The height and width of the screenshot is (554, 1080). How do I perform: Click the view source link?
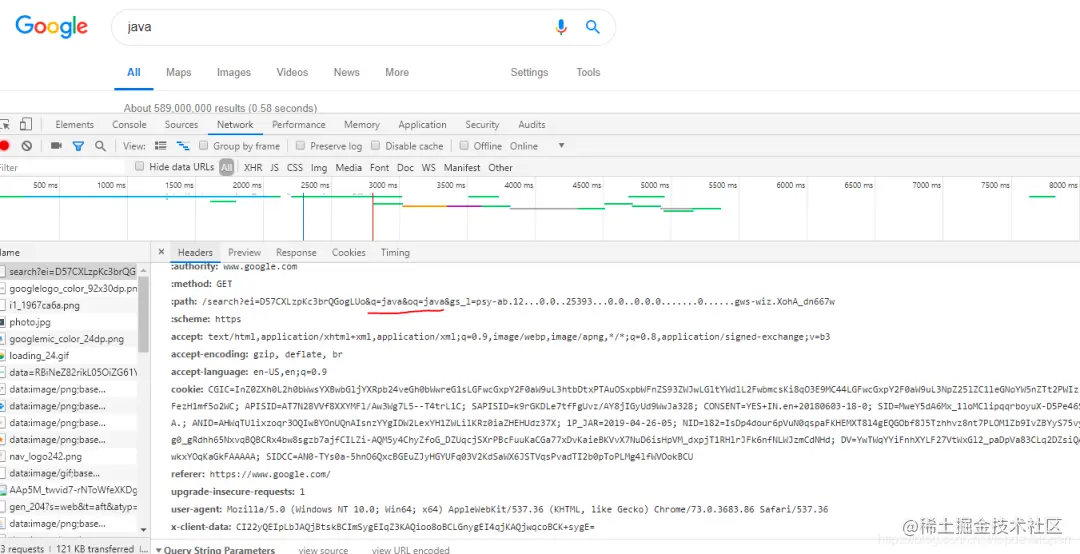(323, 550)
